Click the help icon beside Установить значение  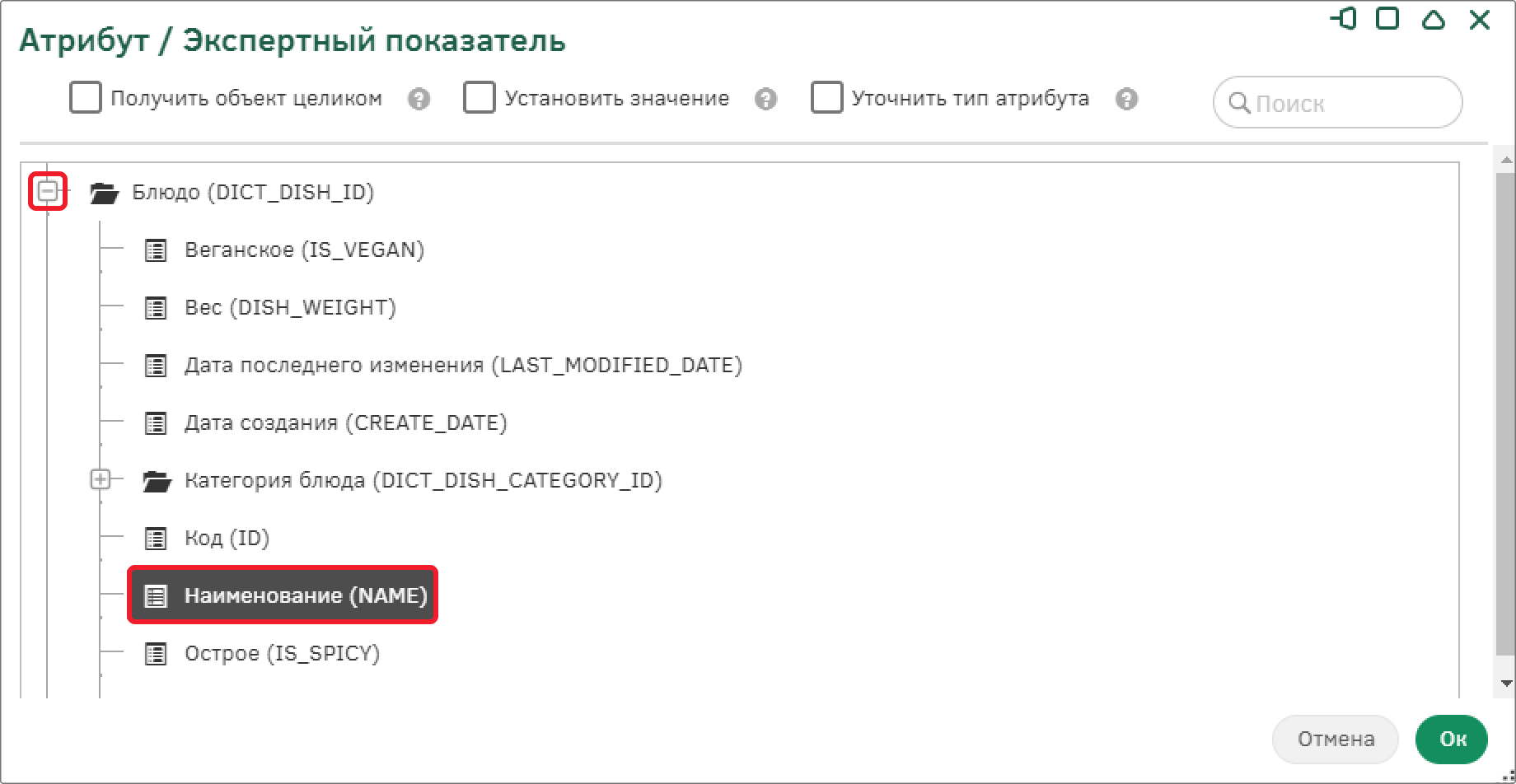tap(766, 100)
